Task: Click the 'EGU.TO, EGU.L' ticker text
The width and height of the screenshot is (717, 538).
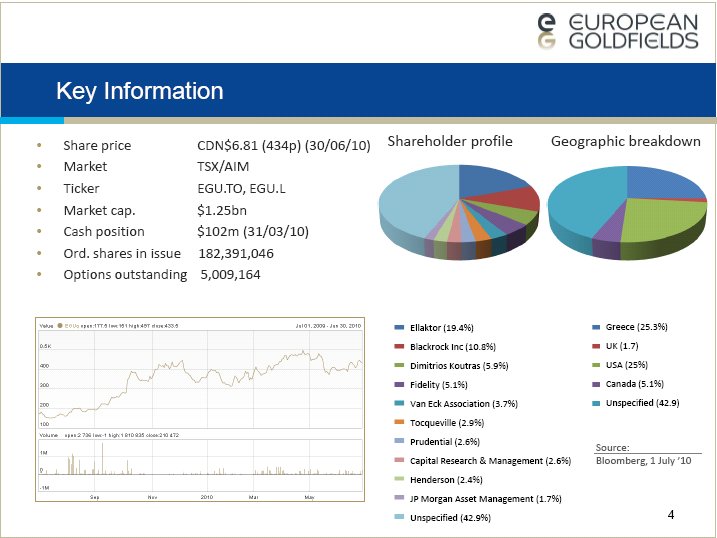Action: click(x=241, y=188)
